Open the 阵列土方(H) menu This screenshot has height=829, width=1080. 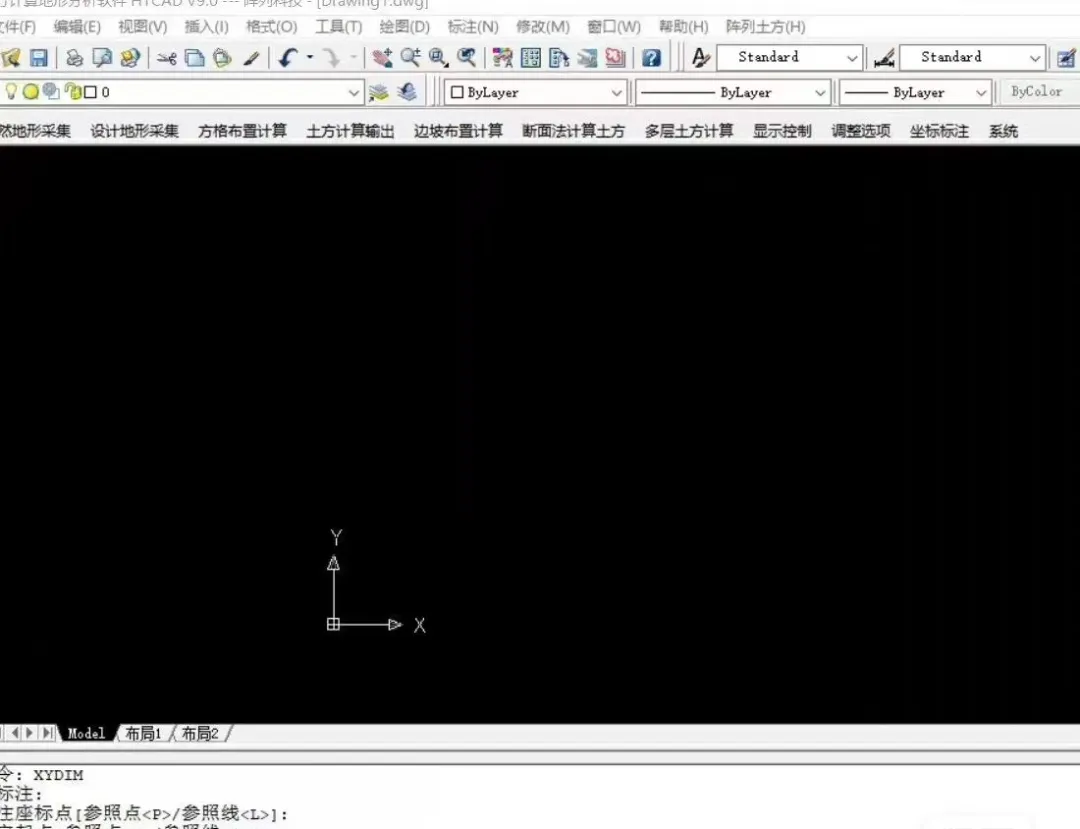pyautogui.click(x=765, y=27)
